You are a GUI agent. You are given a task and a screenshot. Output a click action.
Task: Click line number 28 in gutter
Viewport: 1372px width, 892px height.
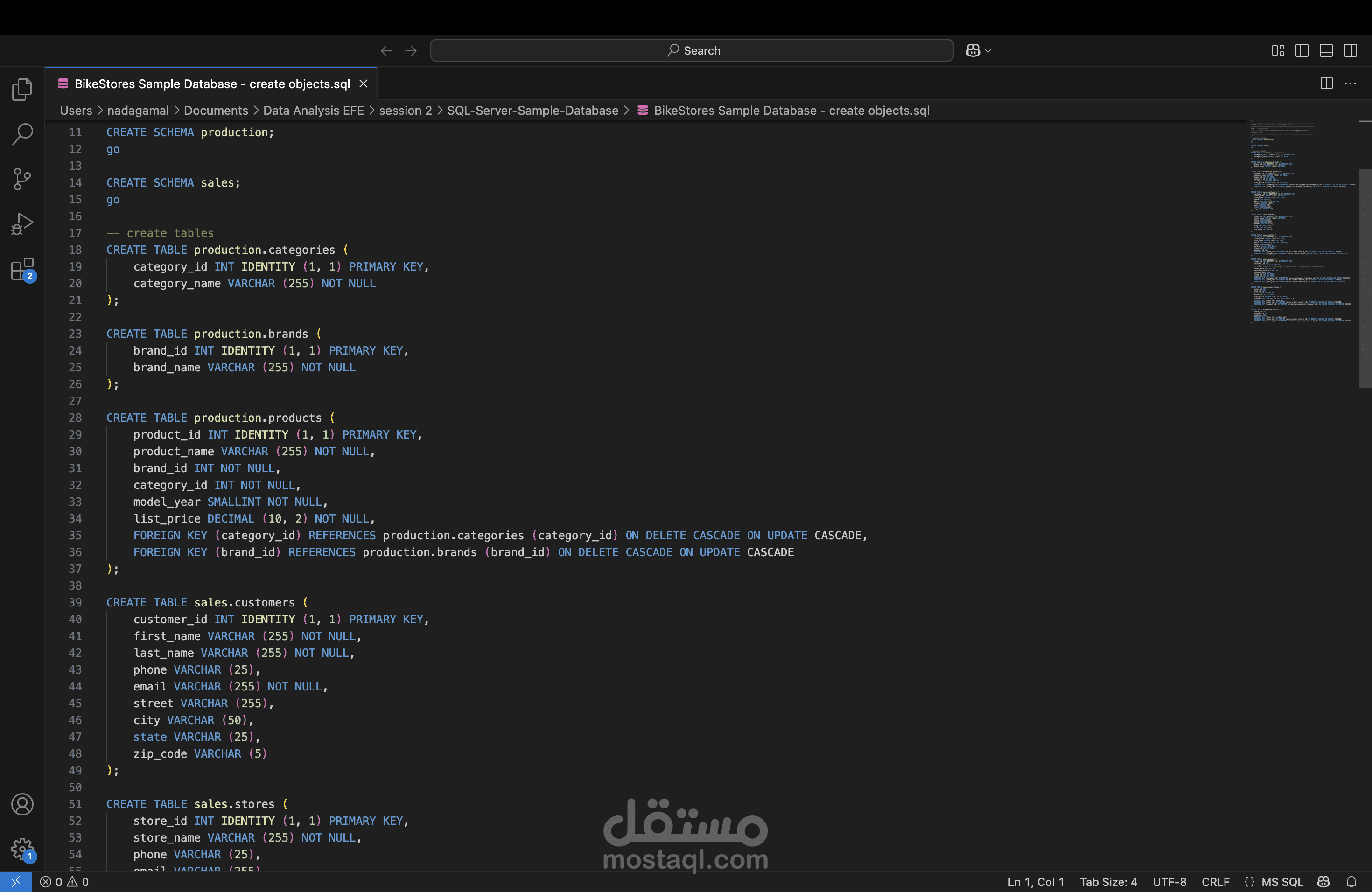pyautogui.click(x=75, y=418)
